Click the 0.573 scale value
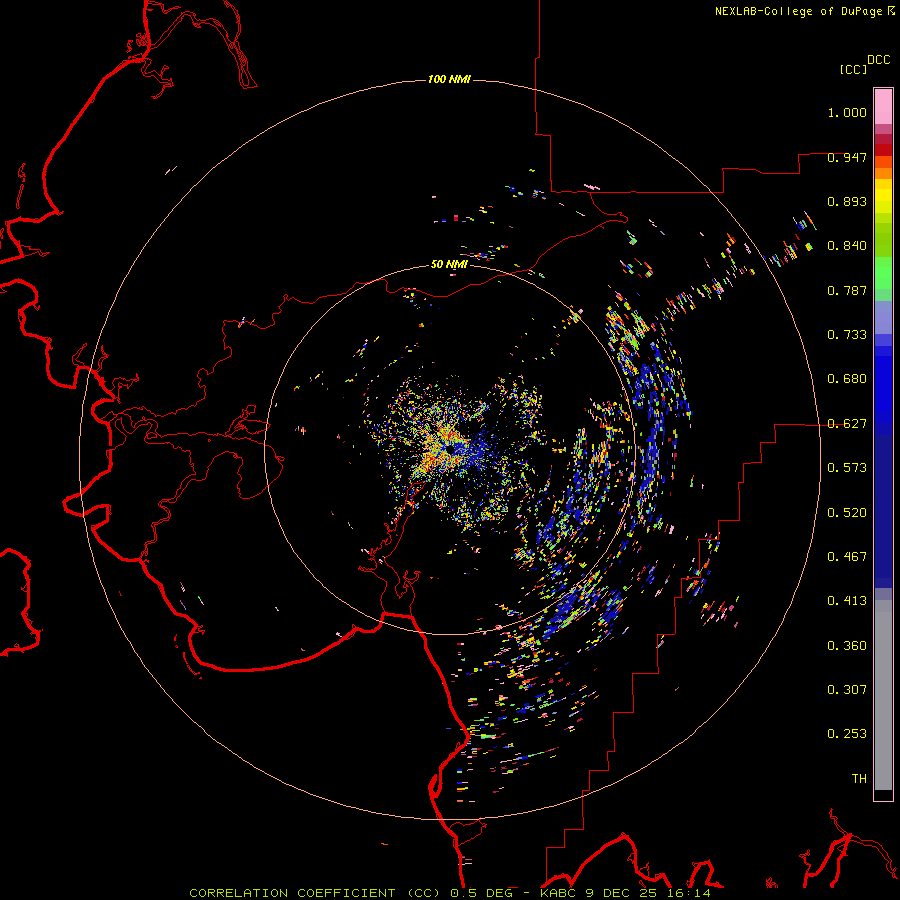Viewport: 900px width, 900px height. pos(847,468)
